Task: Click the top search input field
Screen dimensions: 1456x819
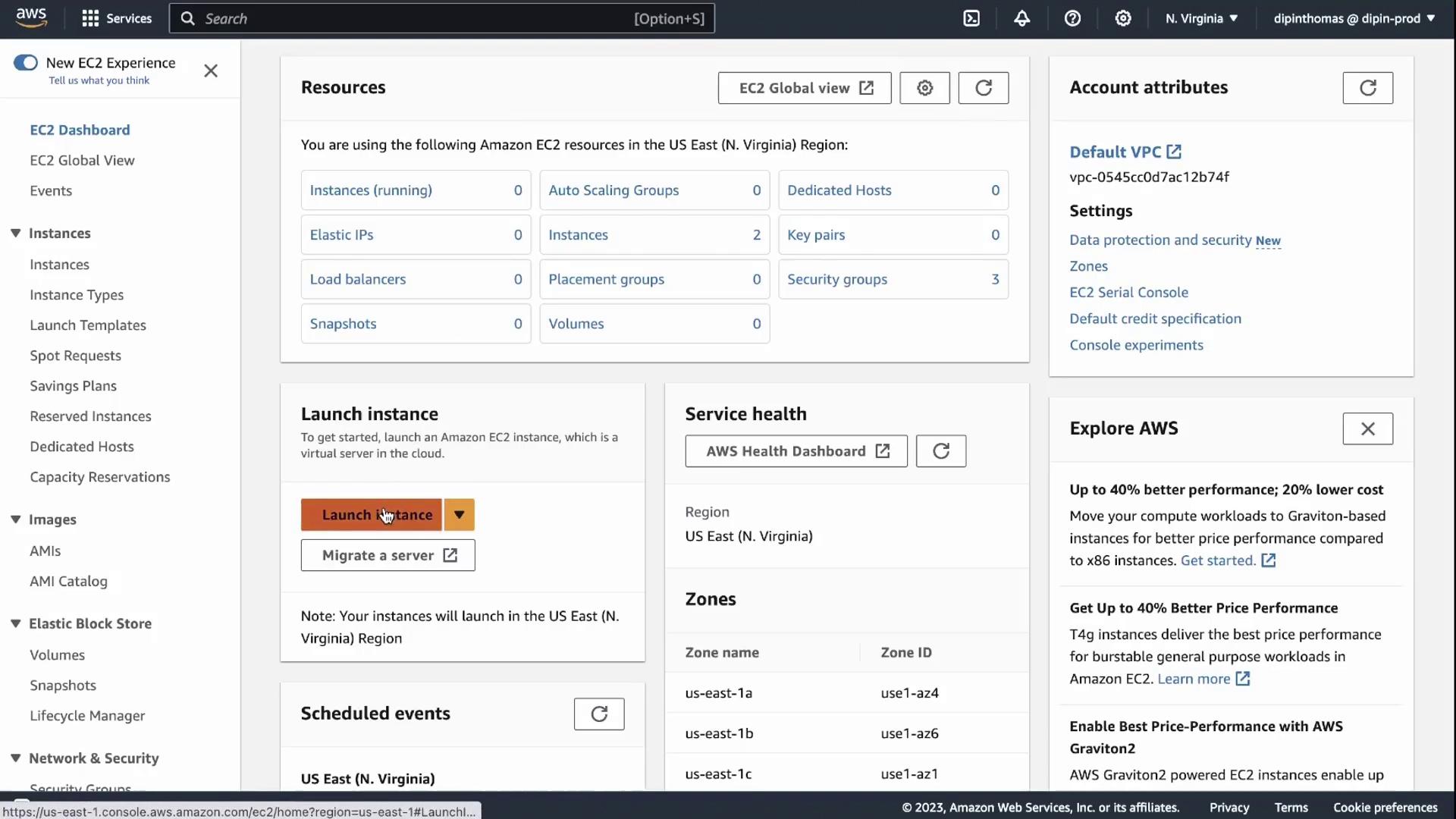Action: click(x=417, y=18)
